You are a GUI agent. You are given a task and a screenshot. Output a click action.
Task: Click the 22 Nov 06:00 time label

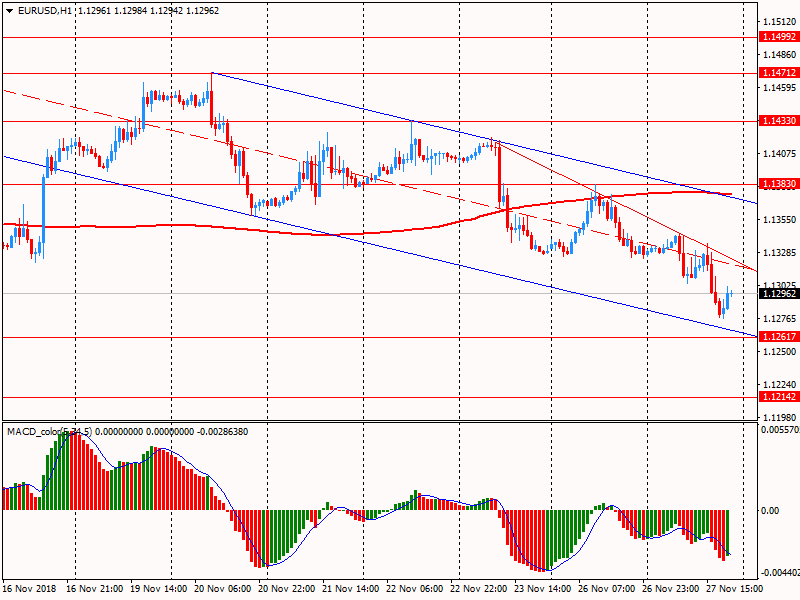(415, 589)
